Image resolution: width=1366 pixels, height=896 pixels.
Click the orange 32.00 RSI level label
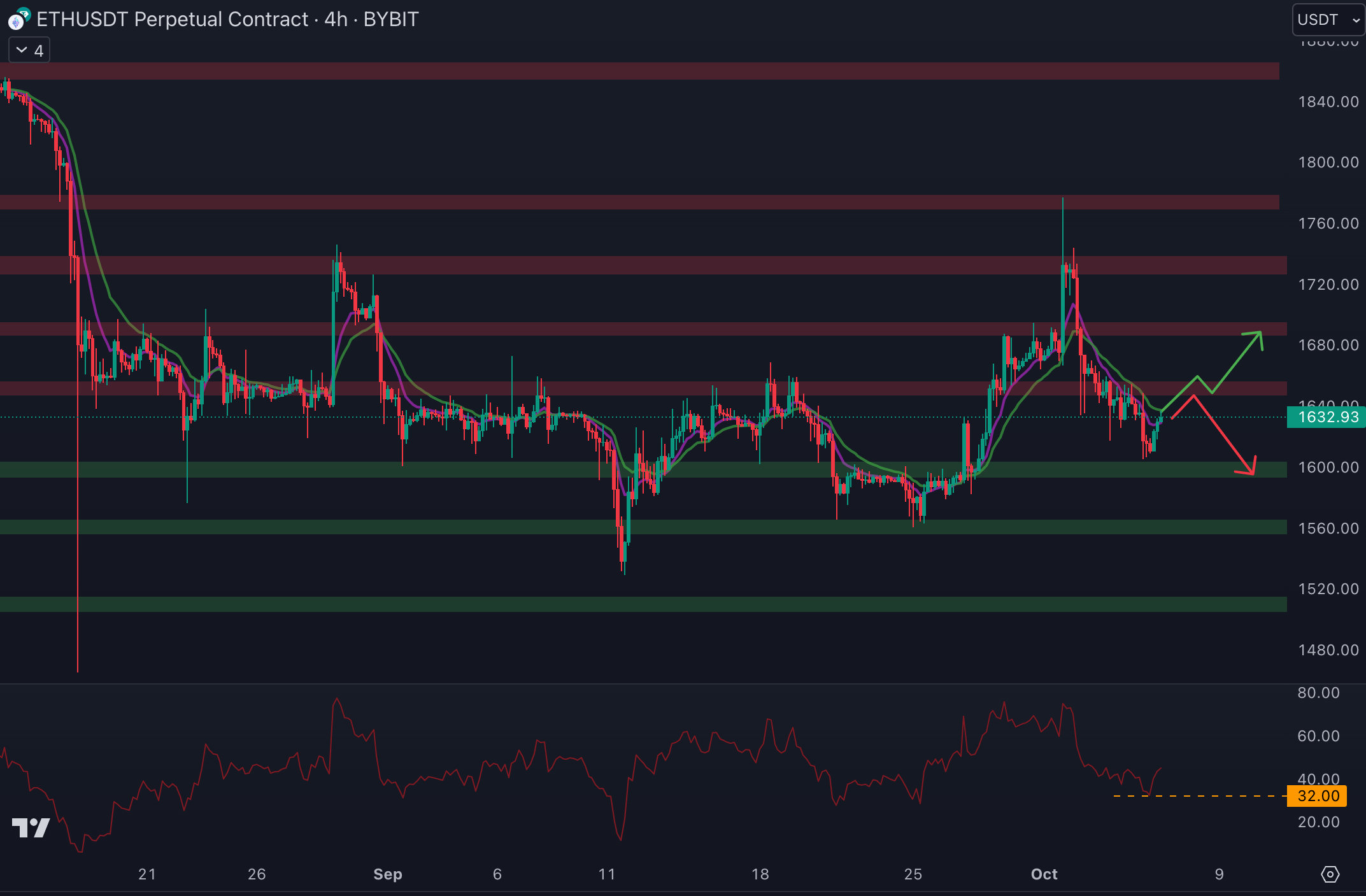pyautogui.click(x=1318, y=796)
